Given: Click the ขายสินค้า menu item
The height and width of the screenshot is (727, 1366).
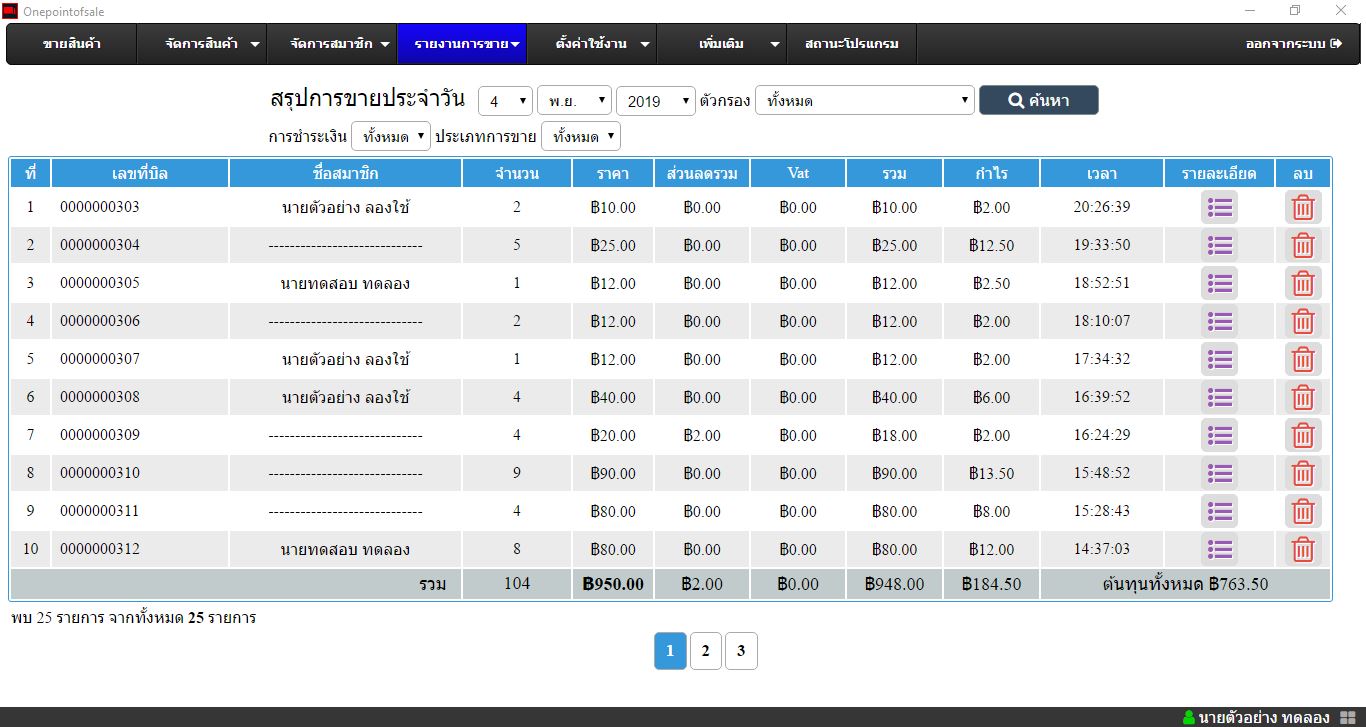Looking at the screenshot, I should [72, 44].
